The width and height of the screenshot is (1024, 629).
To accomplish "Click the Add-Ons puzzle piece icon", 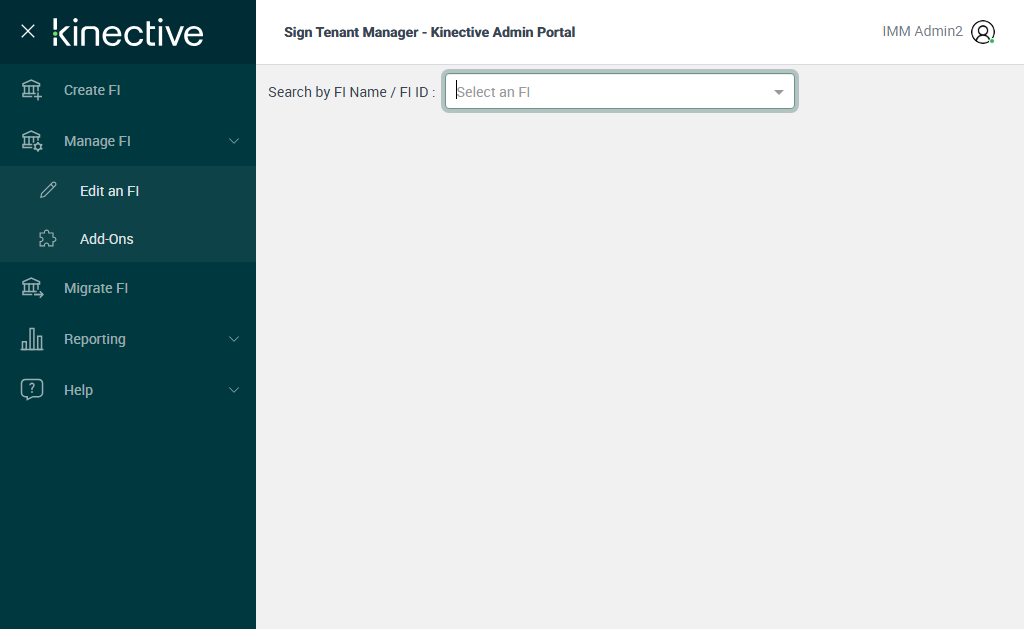I will click(48, 238).
